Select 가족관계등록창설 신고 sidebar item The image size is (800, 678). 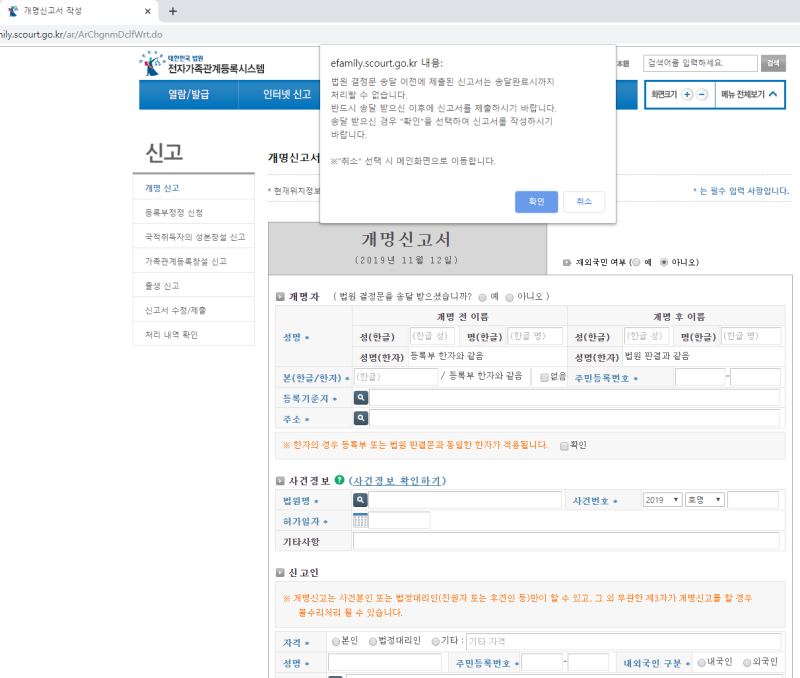tap(194, 261)
